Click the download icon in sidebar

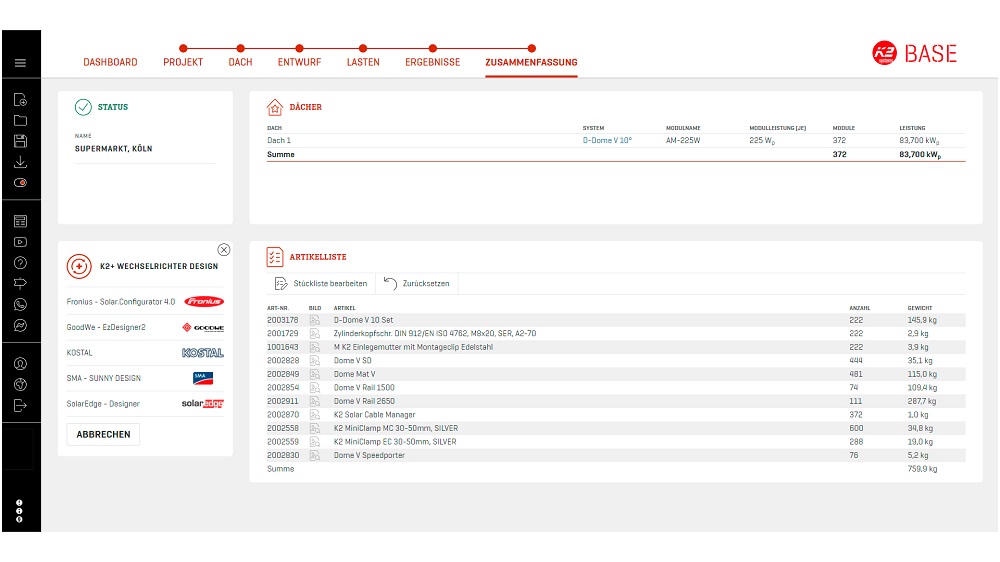(20, 162)
